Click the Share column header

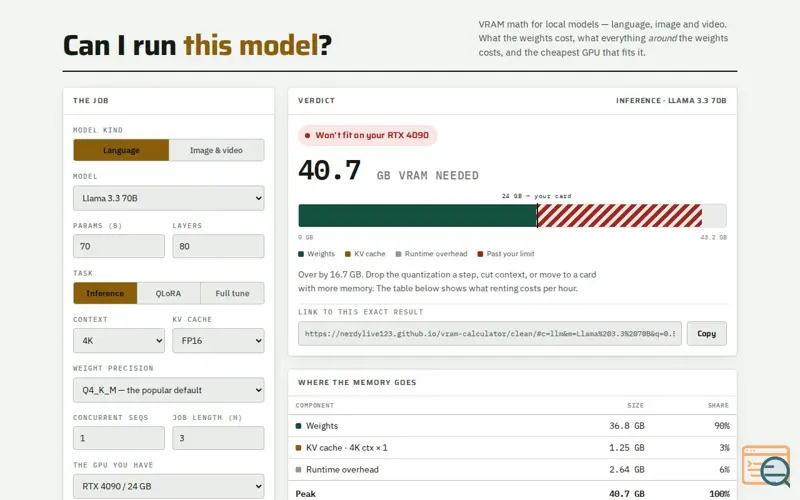point(718,405)
